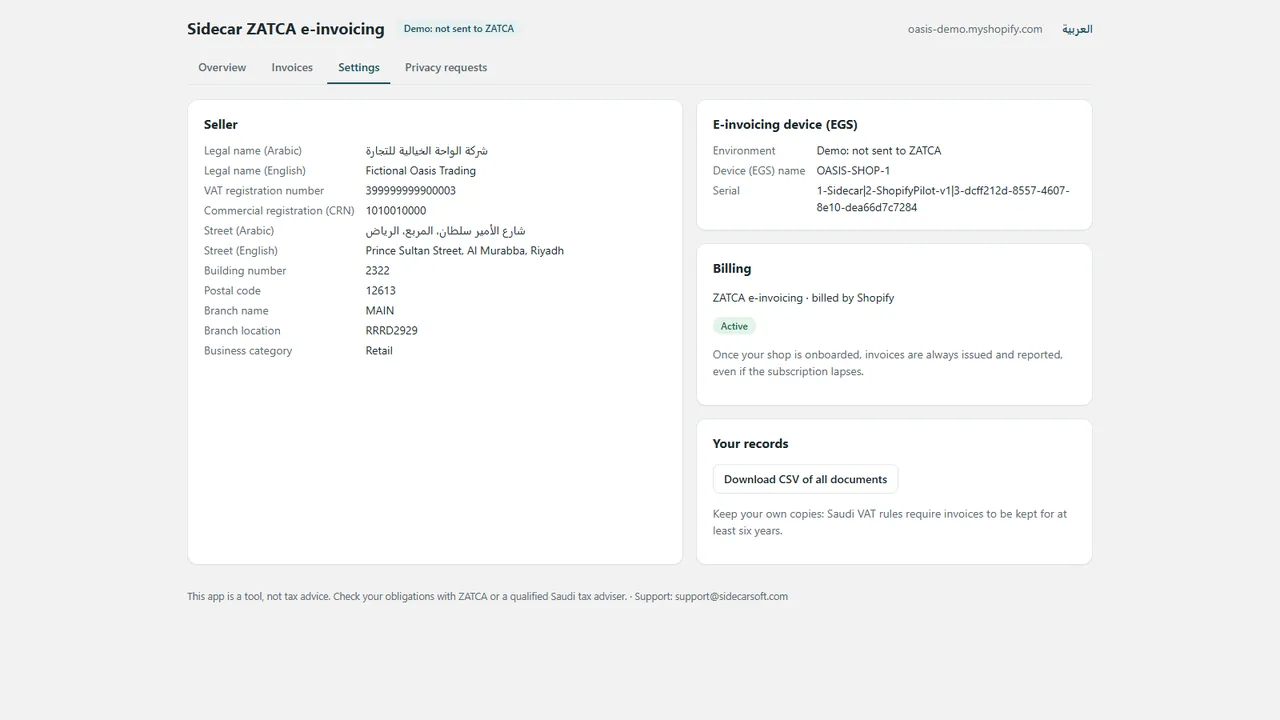This screenshot has height=720, width=1280.
Task: Switch language to العربية
Action: tap(1077, 29)
